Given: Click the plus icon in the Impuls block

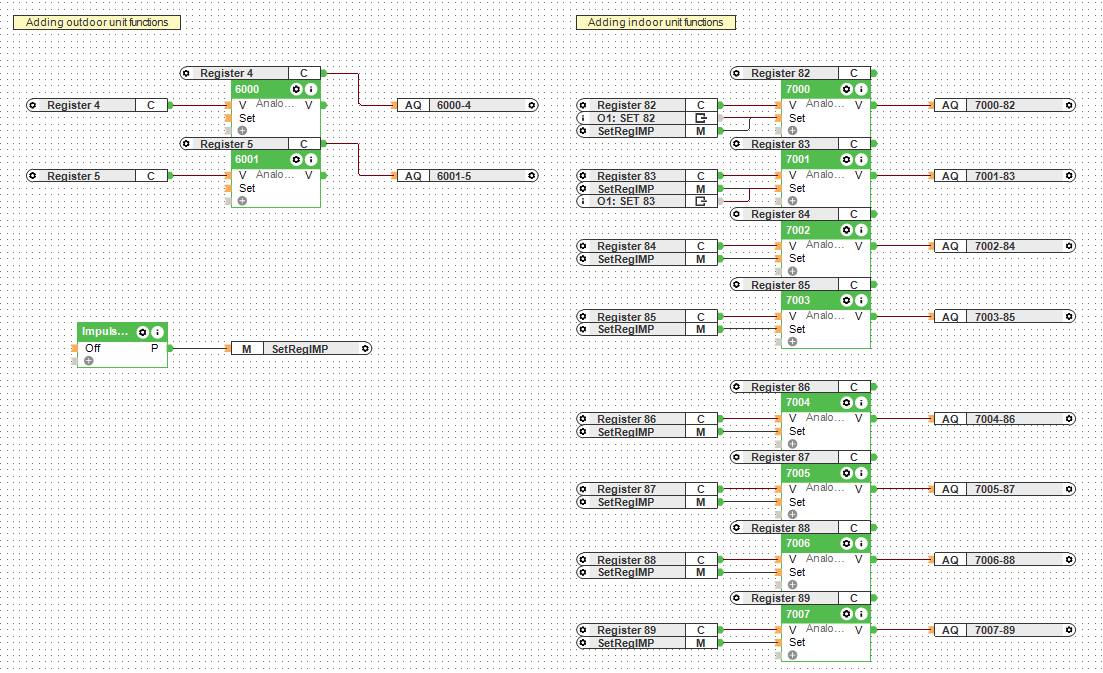Looking at the screenshot, I should (89, 361).
